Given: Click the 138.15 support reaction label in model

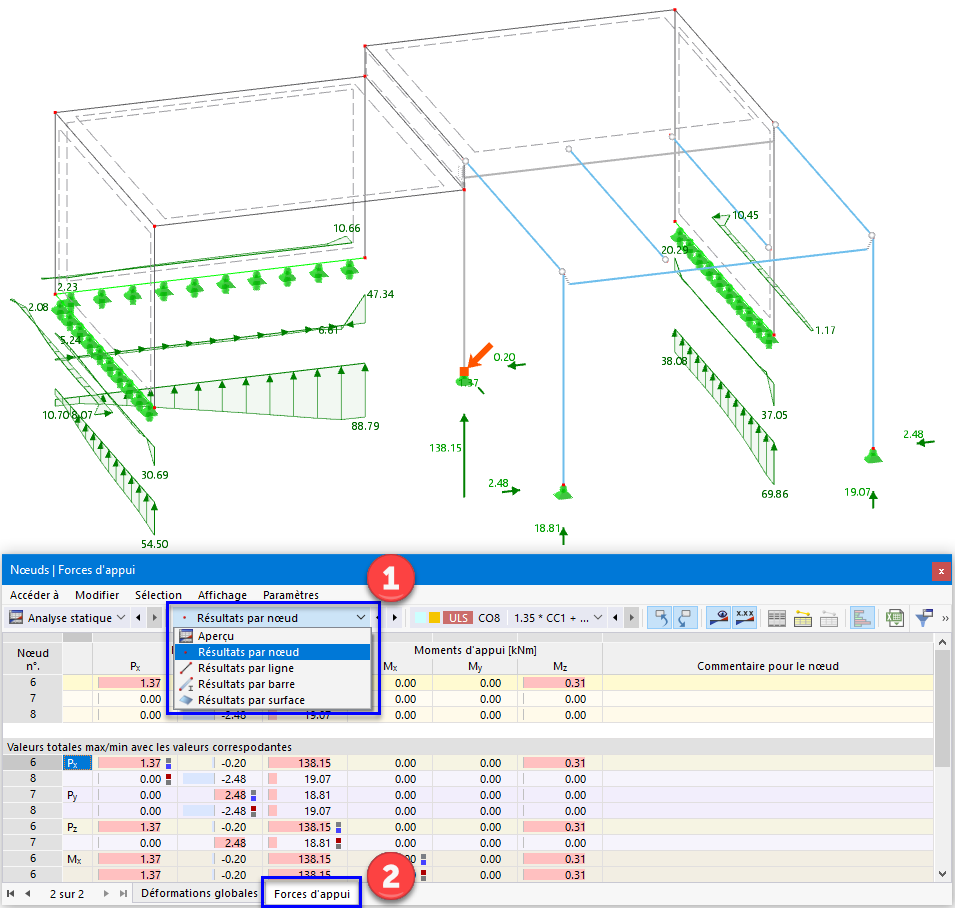Looking at the screenshot, I should point(445,448).
